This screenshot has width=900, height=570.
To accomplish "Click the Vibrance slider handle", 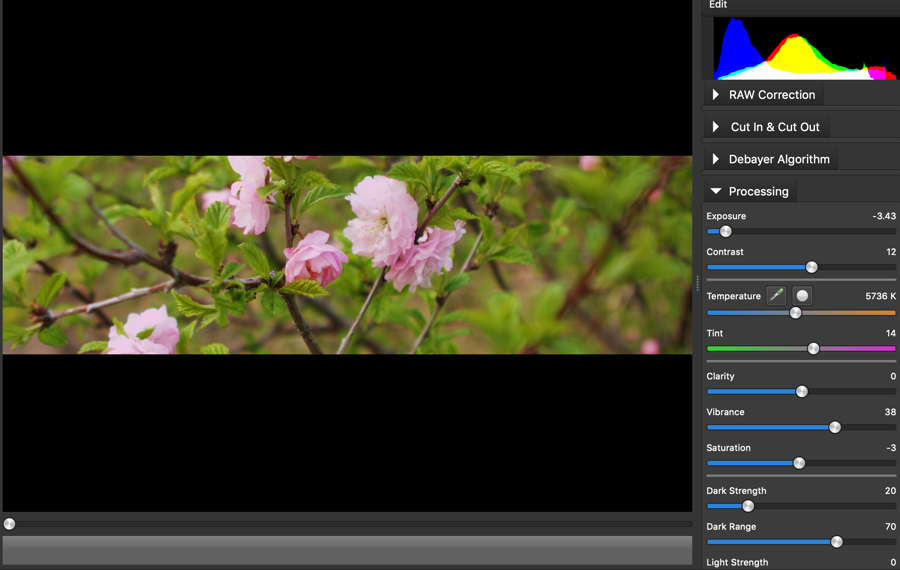I will pos(835,427).
